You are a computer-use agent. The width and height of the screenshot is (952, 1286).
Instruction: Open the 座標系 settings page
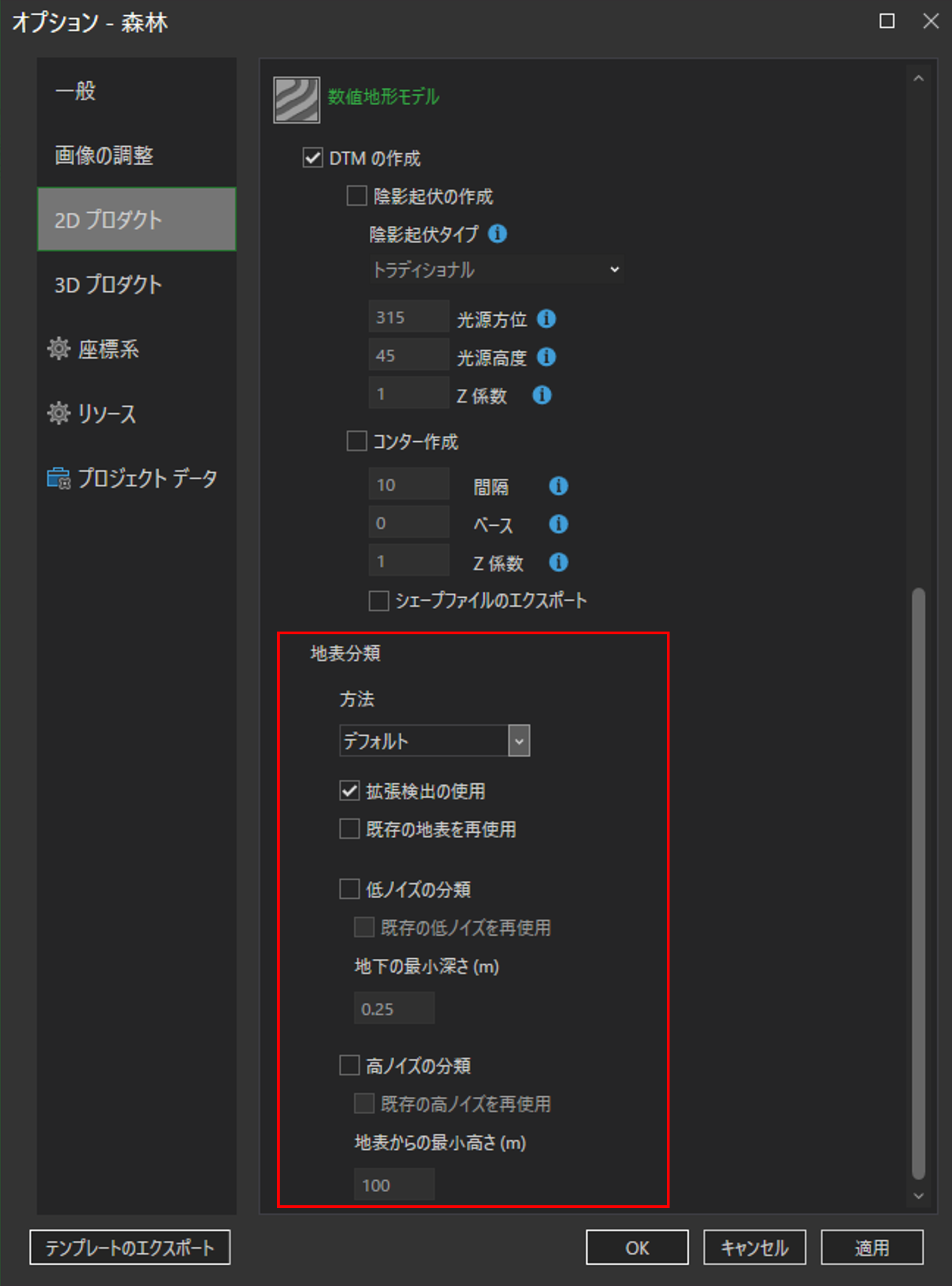click(x=136, y=348)
